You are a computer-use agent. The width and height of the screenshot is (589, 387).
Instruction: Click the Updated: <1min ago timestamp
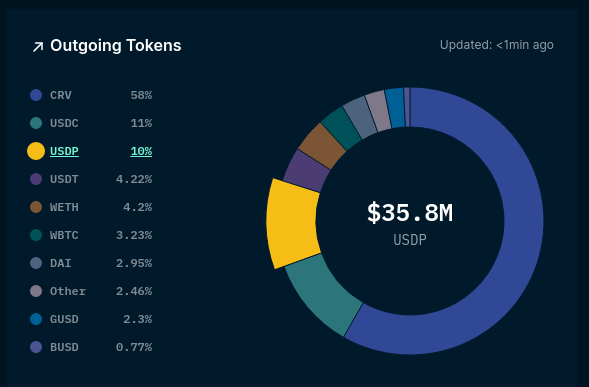tap(497, 45)
